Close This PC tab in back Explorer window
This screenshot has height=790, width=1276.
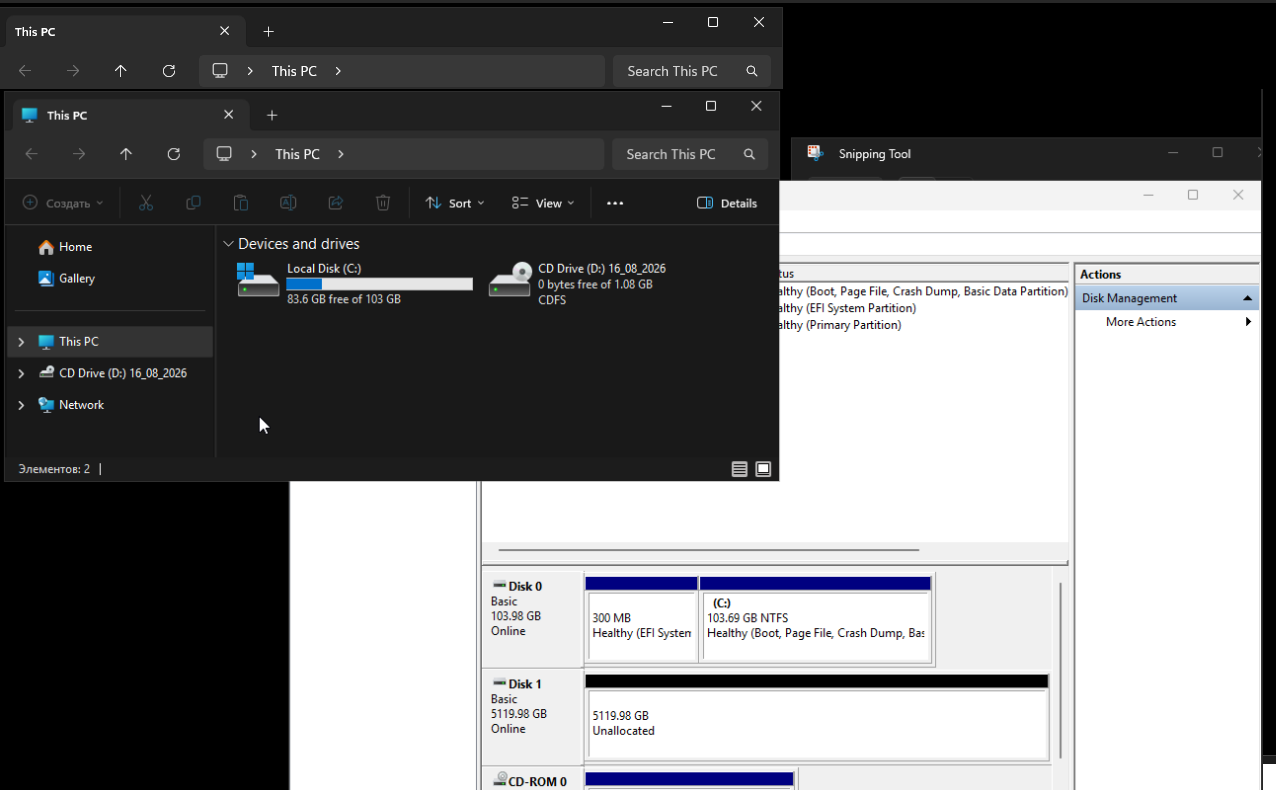(224, 31)
